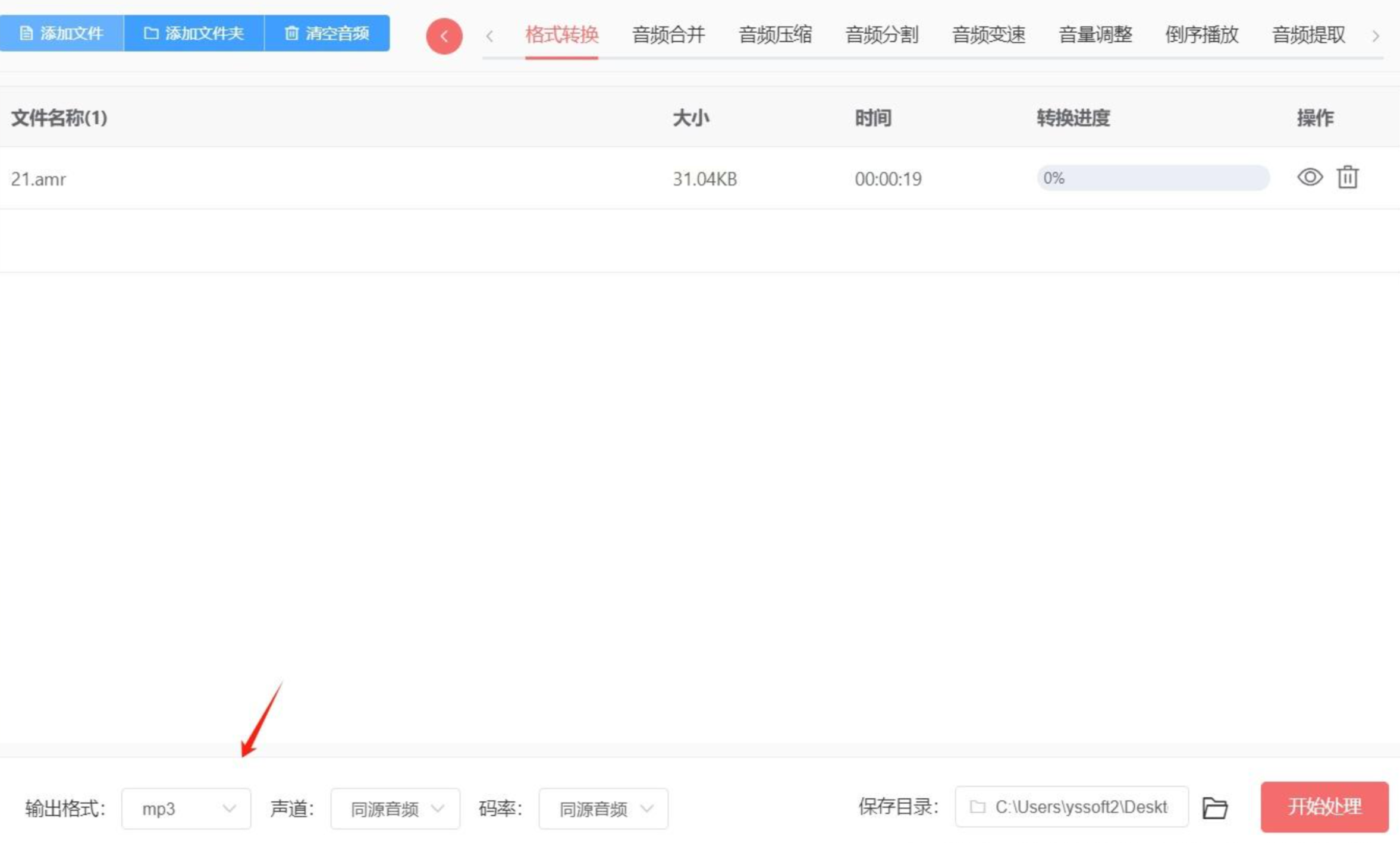Select the file name 21.amr
The height and width of the screenshot is (843, 1400).
coord(38,179)
